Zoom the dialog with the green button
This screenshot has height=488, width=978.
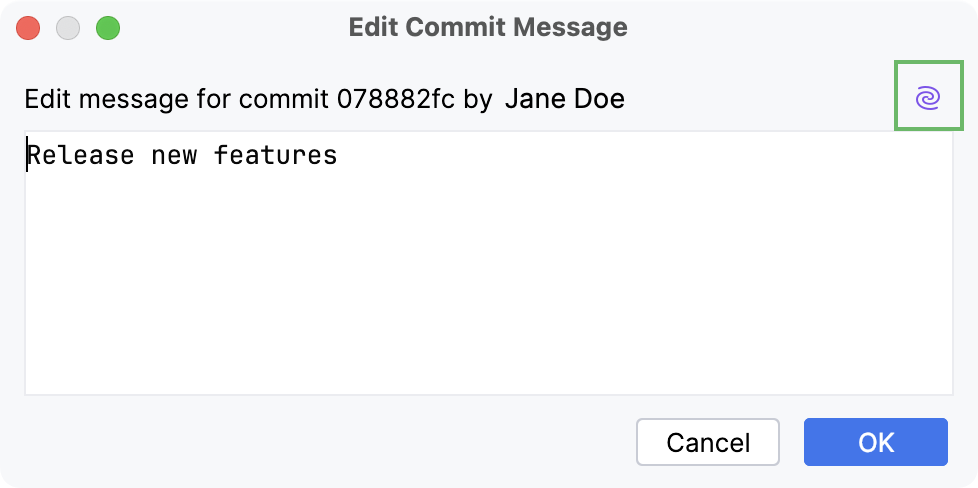[107, 28]
